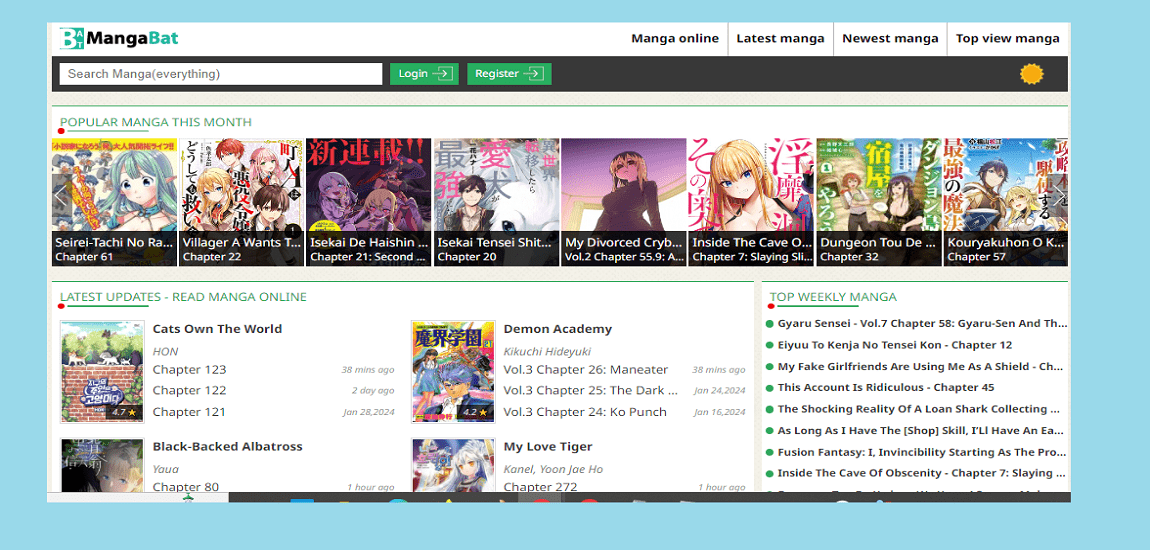Open The Shocking Reality Of A Loan Shark link
1150x550 pixels.
[x=919, y=408]
